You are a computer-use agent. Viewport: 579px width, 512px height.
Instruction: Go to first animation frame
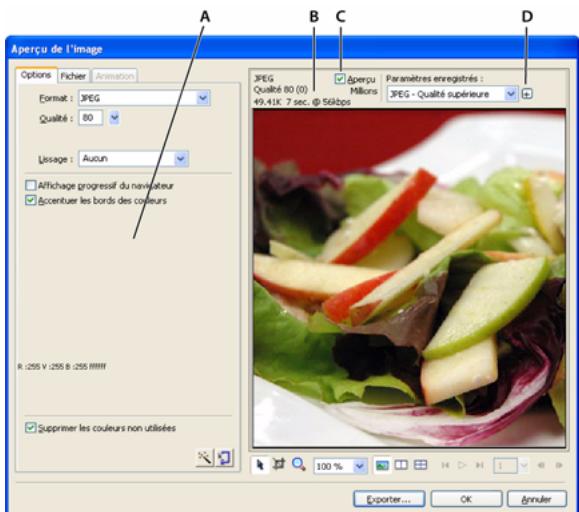(445, 465)
